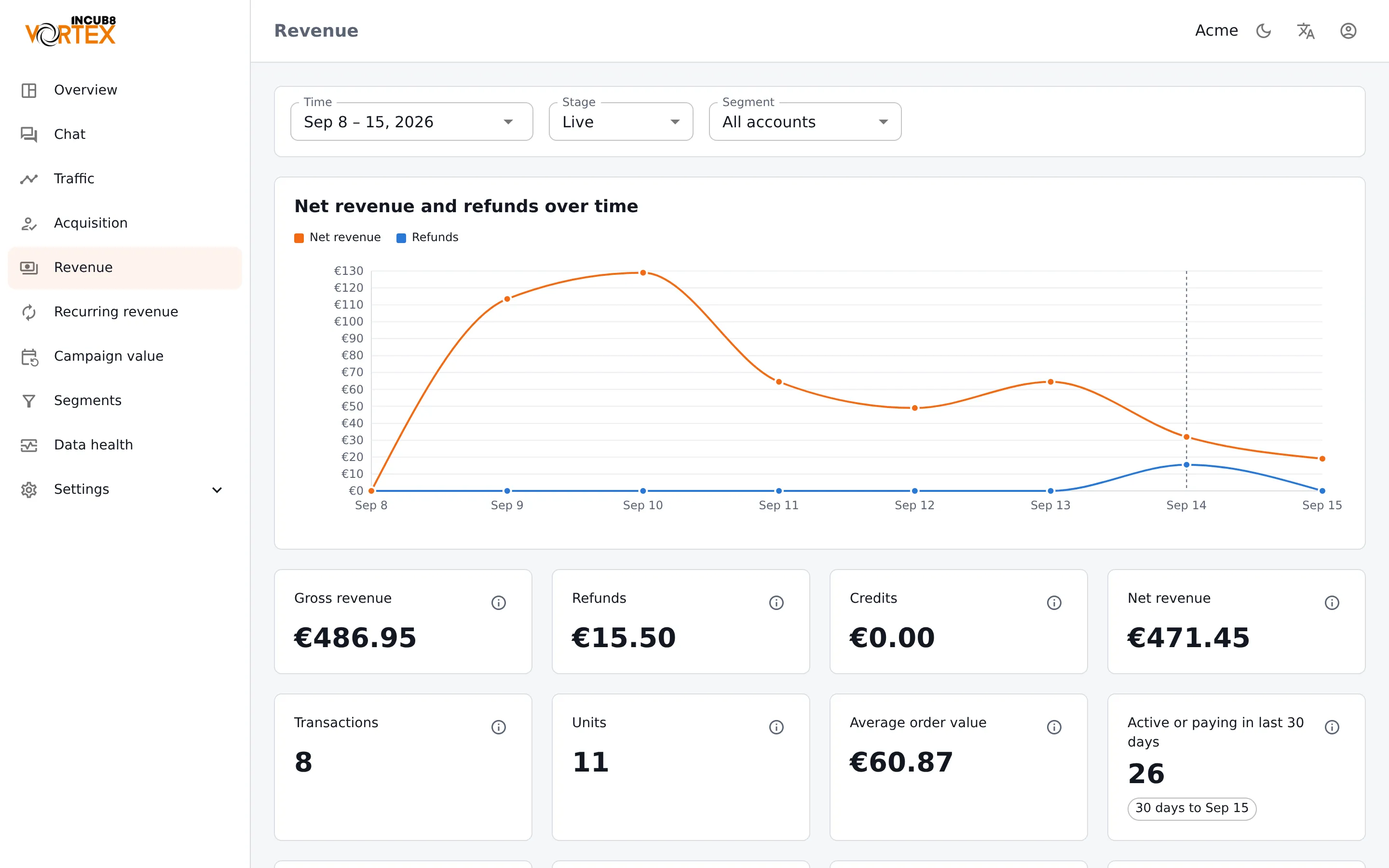Open Segments in the sidebar
This screenshot has width=1389, height=868.
(125, 401)
